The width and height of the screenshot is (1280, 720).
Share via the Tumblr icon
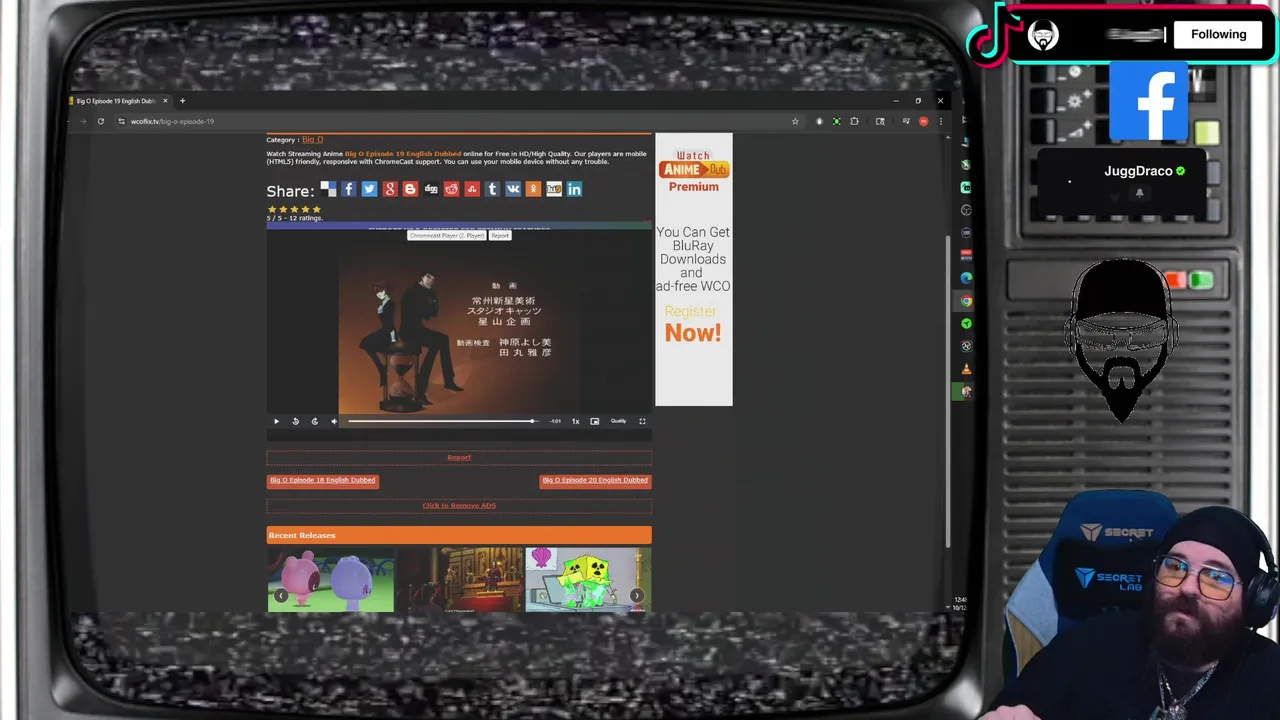(492, 189)
